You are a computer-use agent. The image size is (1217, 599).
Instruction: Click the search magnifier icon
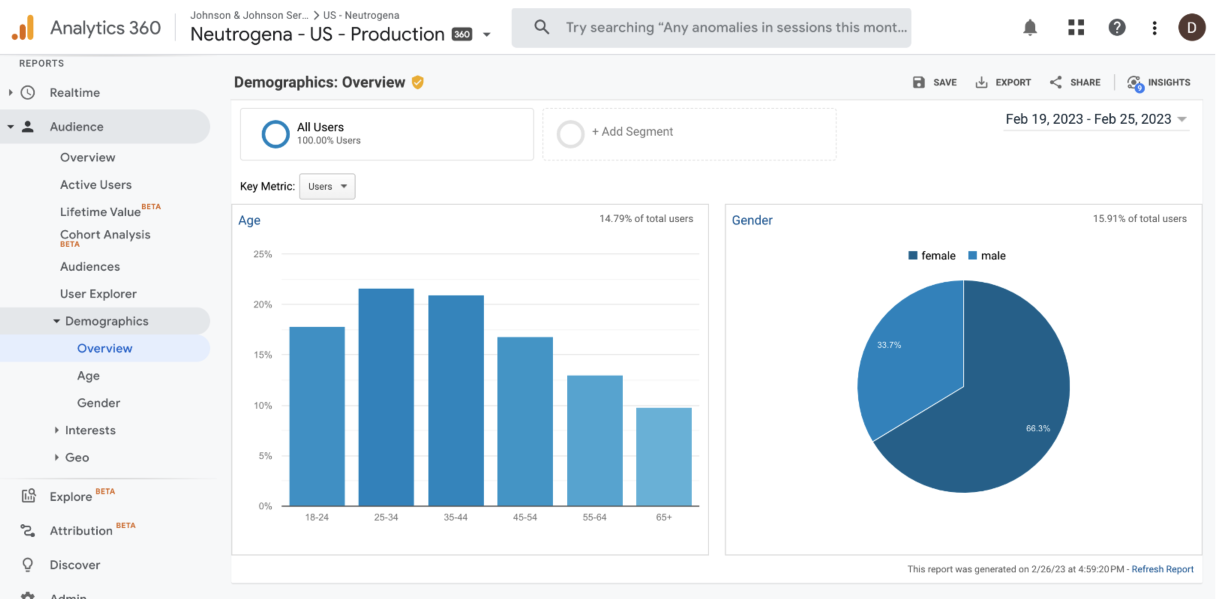[x=541, y=28]
